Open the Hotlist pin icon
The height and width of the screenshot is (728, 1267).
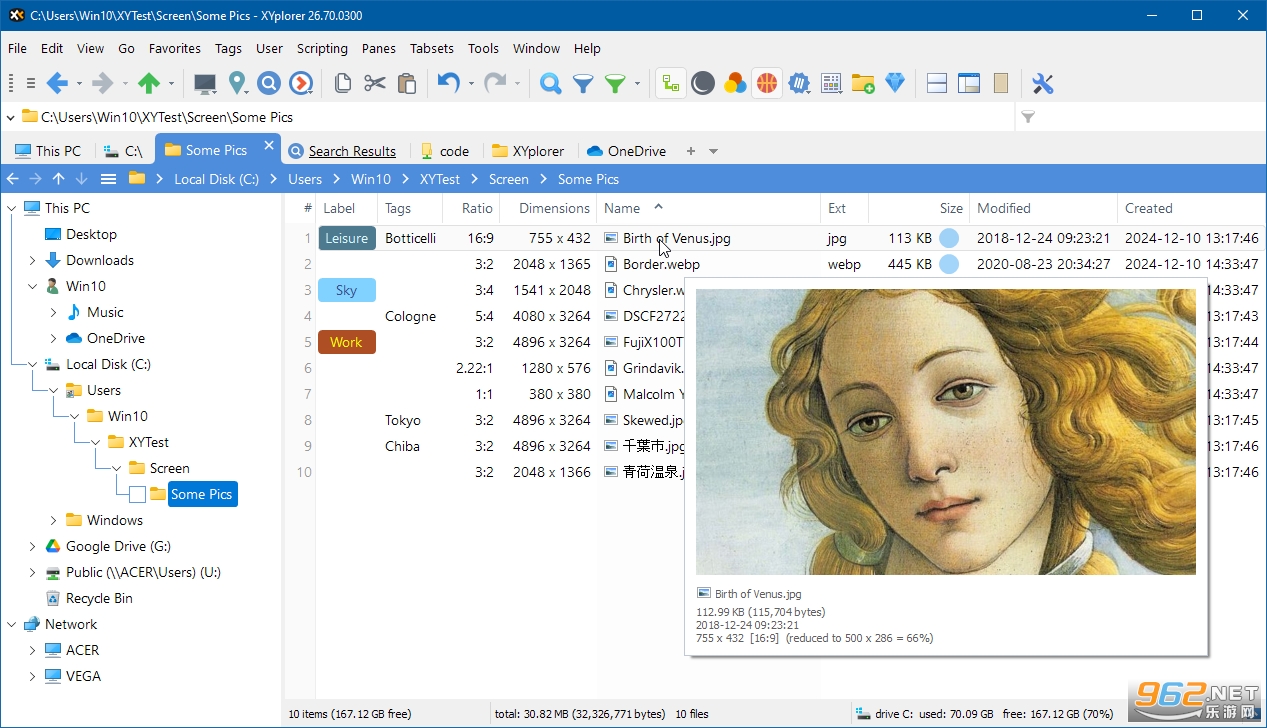point(237,83)
